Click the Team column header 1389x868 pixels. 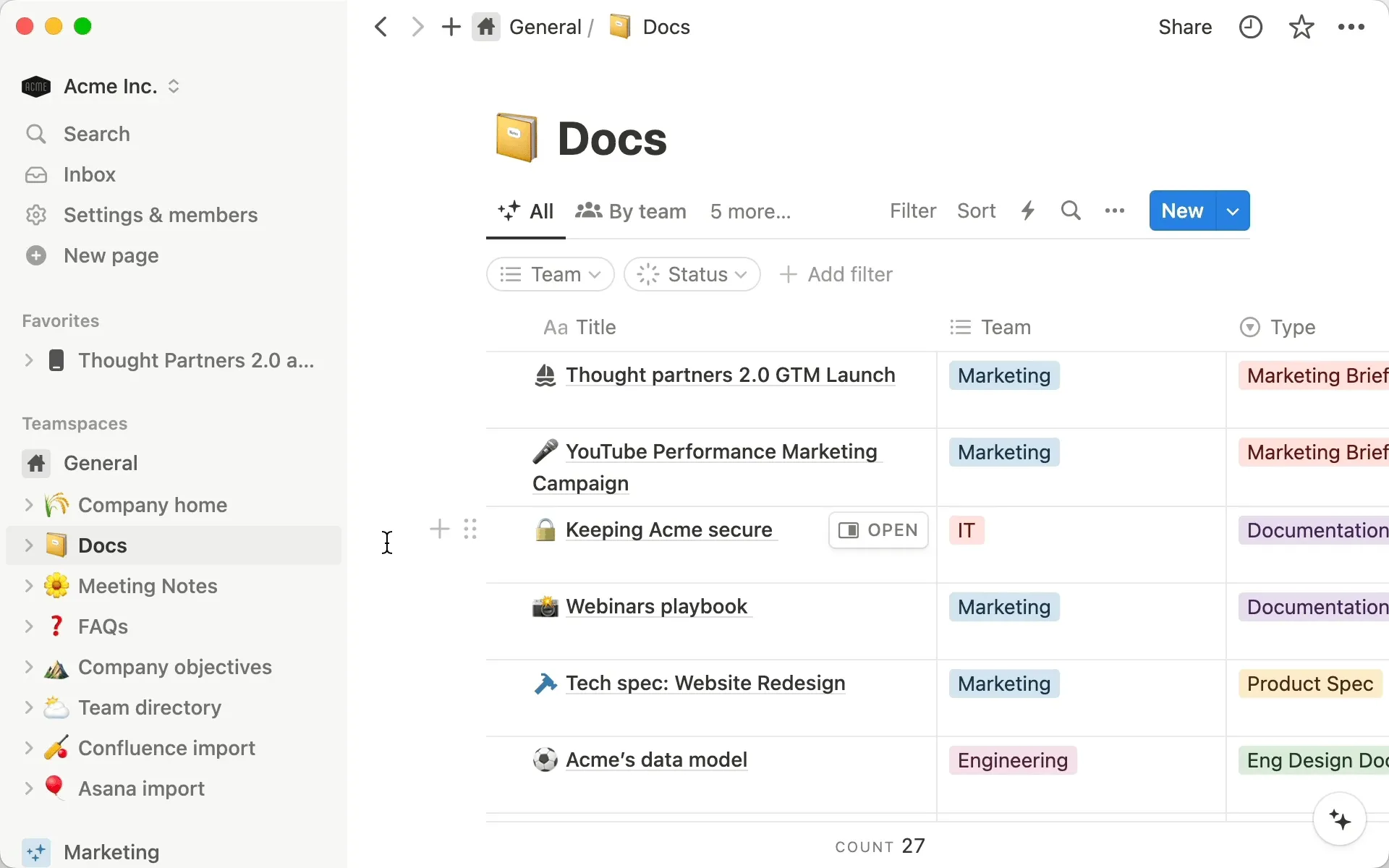[990, 328]
